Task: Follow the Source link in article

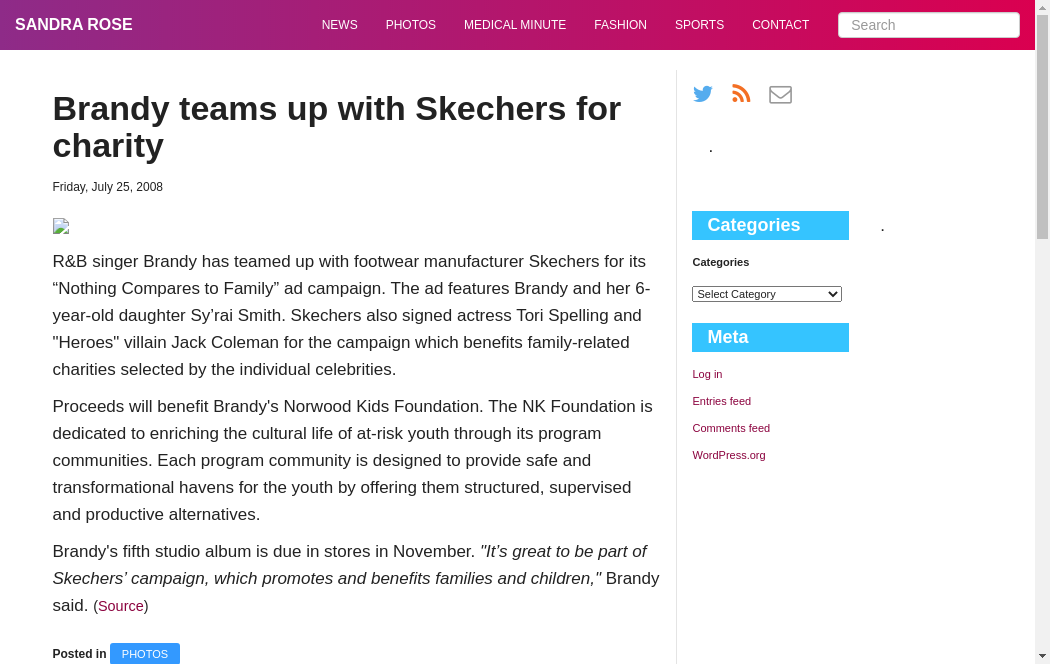Action: pos(121,606)
